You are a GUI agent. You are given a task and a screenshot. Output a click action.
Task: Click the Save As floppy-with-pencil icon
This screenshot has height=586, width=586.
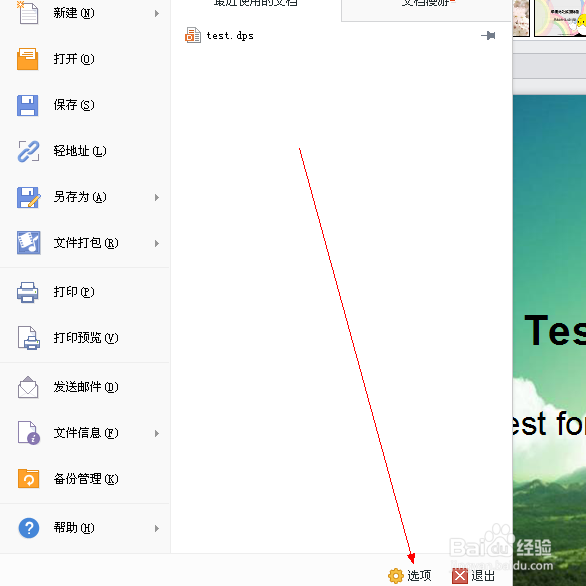28,197
